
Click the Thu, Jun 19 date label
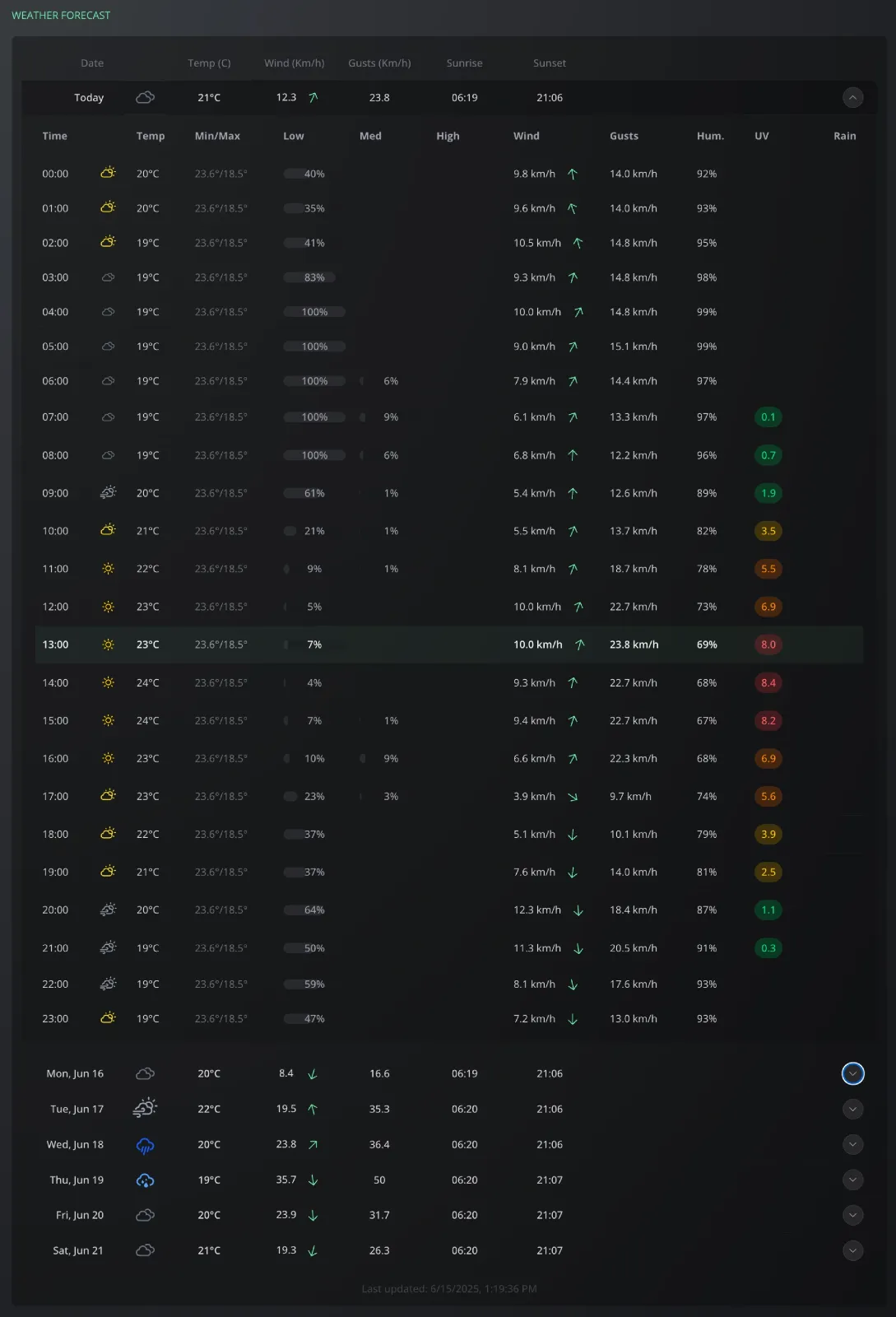(x=77, y=1180)
